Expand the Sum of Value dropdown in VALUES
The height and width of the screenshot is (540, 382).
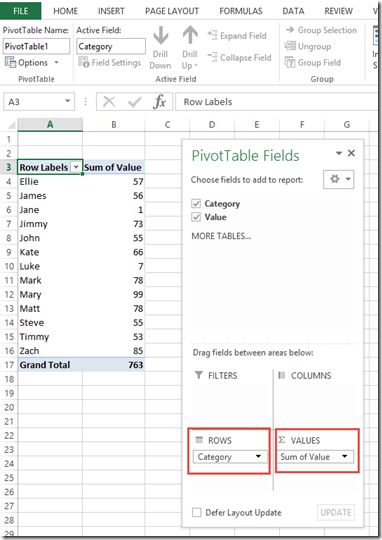click(x=344, y=457)
